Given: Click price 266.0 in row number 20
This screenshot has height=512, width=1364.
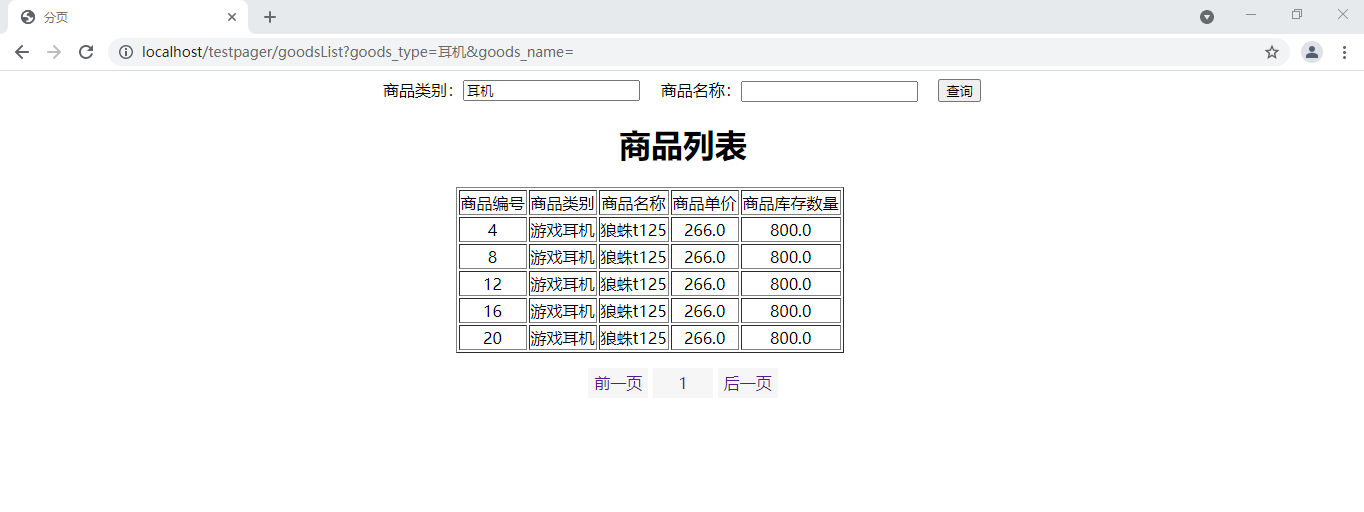Looking at the screenshot, I should (705, 338).
